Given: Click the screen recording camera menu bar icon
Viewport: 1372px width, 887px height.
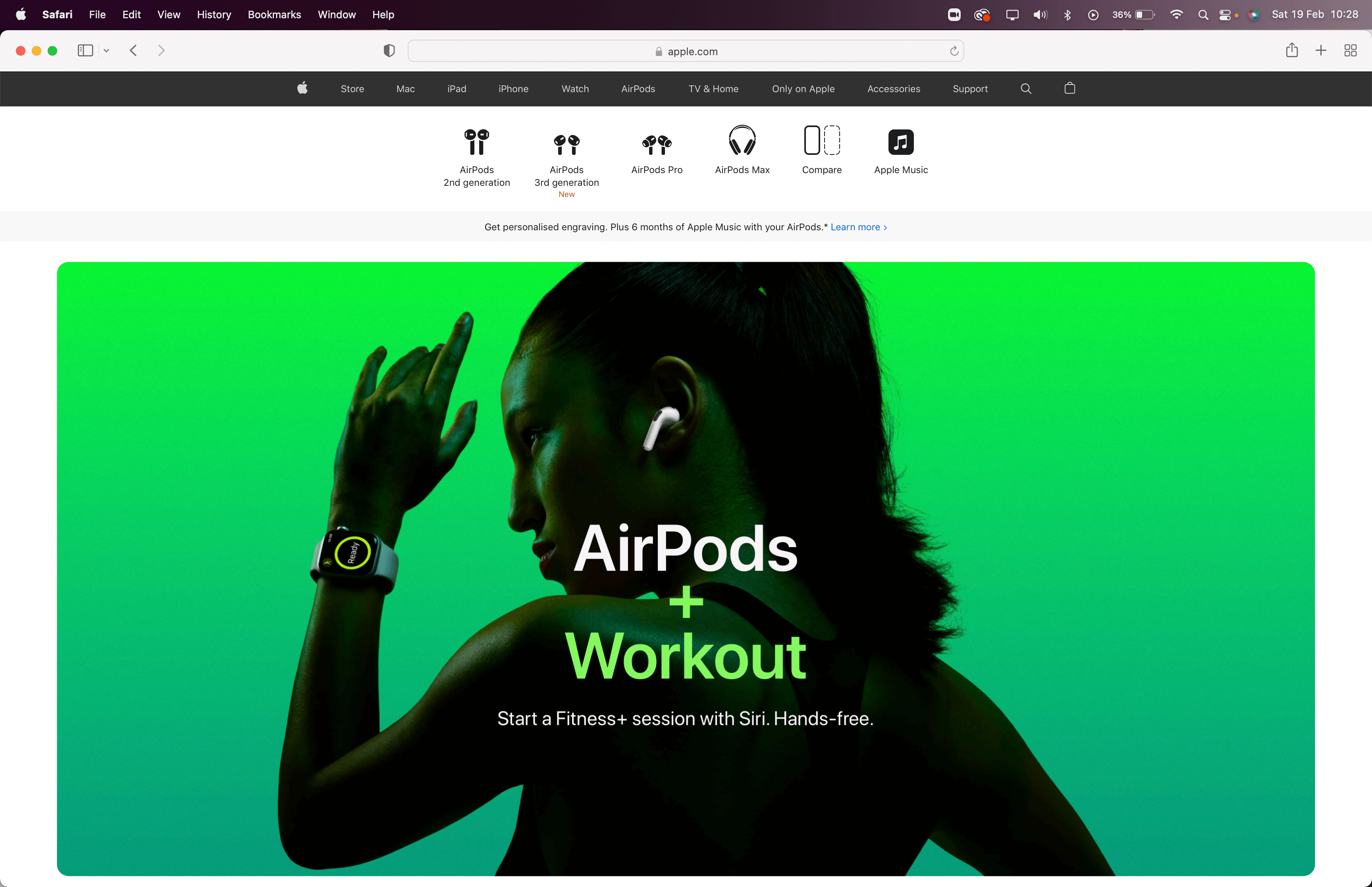Looking at the screenshot, I should [954, 15].
